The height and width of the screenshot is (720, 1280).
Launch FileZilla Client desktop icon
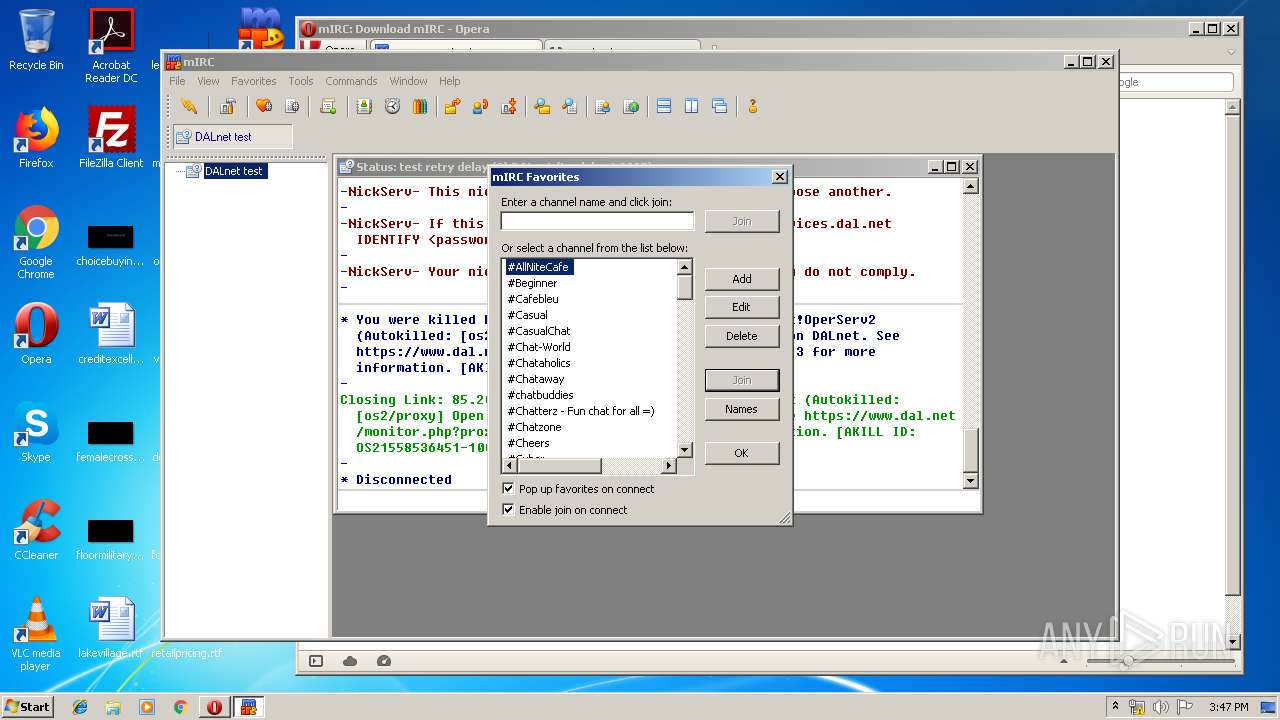(111, 137)
